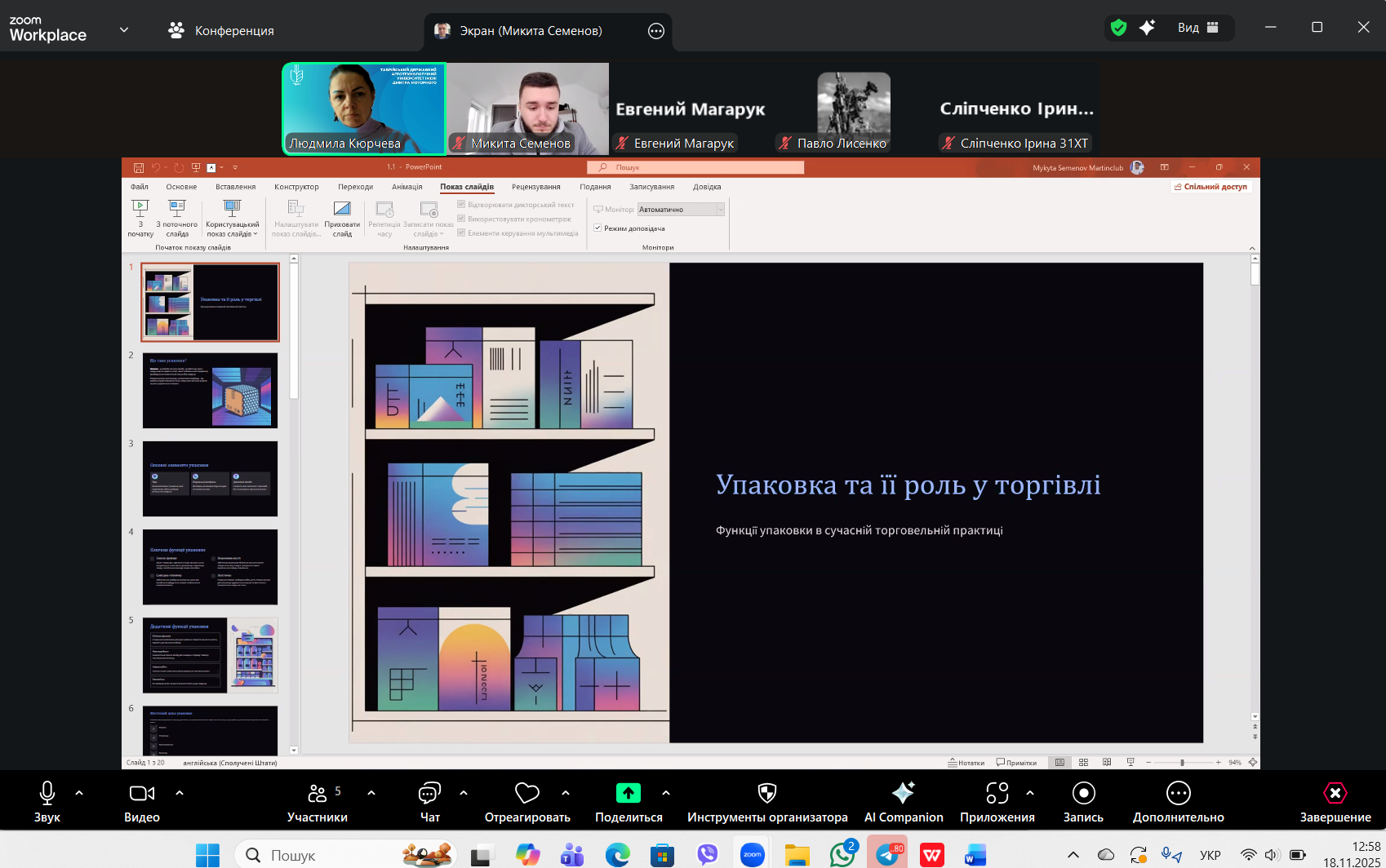Switch to the Анімація ribbon tab
This screenshot has height=868, width=1386.
pyautogui.click(x=406, y=187)
